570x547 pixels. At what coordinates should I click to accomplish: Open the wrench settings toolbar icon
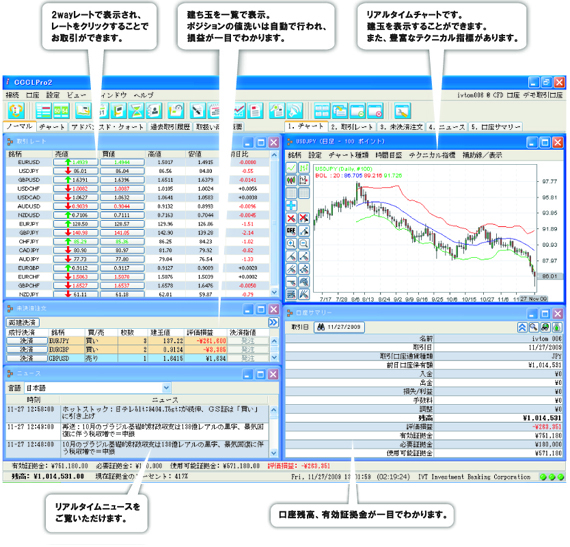click(402, 110)
